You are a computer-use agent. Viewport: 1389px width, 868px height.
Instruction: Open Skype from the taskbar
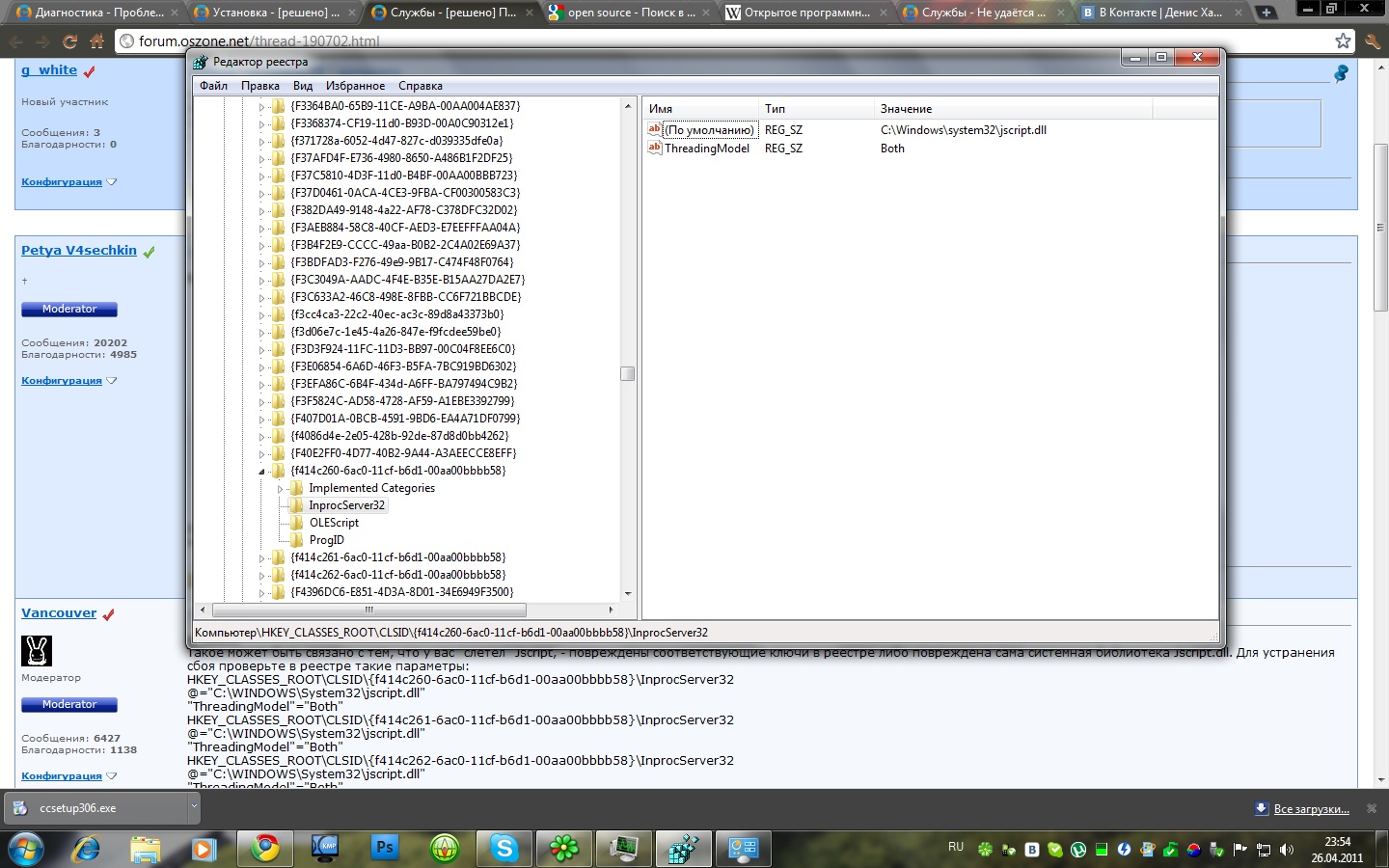504,849
